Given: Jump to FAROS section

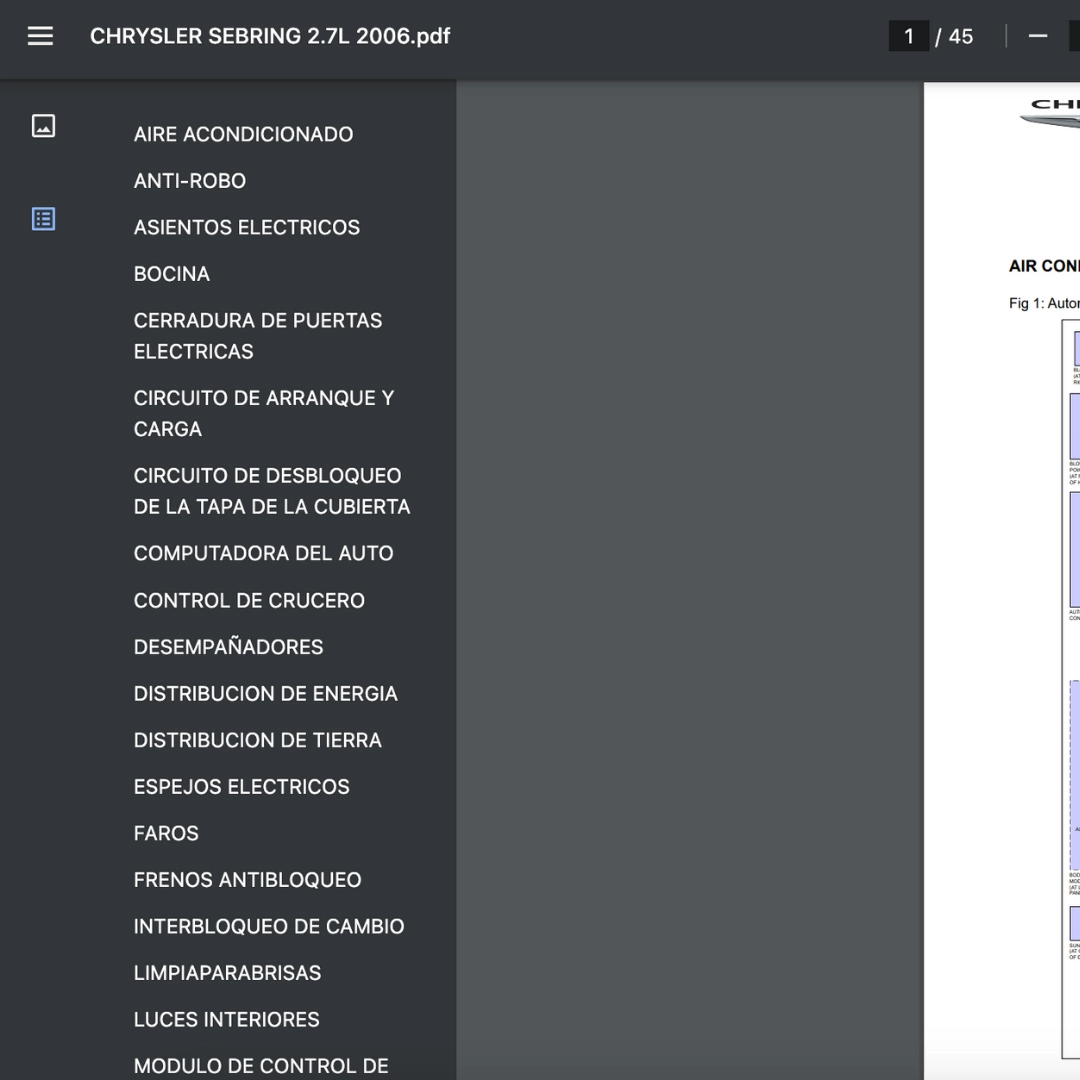Looking at the screenshot, I should 166,833.
